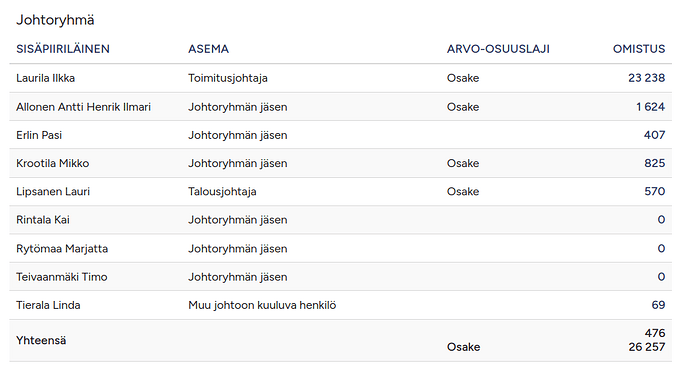Image resolution: width=690 pixels, height=365 pixels.
Task: Click the Talousjohtaja position cell
Action: 222,192
